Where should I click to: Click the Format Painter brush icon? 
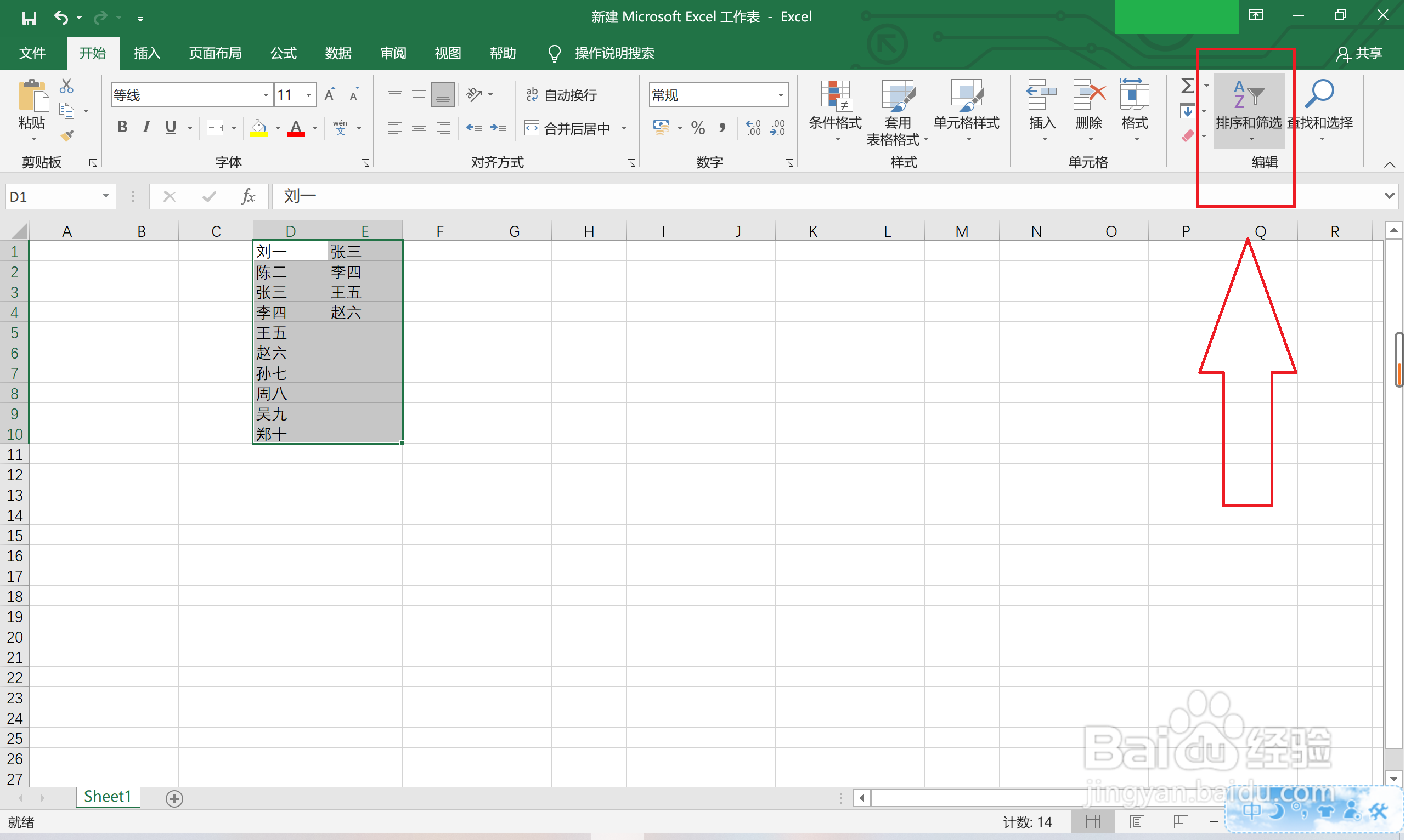pos(67,136)
